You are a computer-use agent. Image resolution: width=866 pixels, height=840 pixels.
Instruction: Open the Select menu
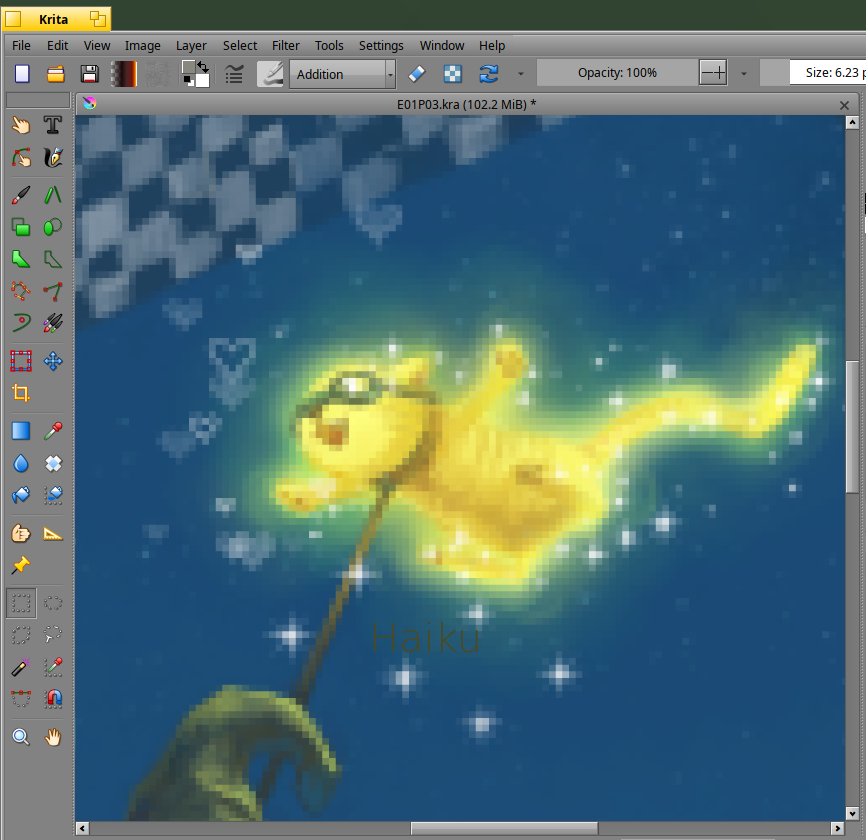[240, 45]
